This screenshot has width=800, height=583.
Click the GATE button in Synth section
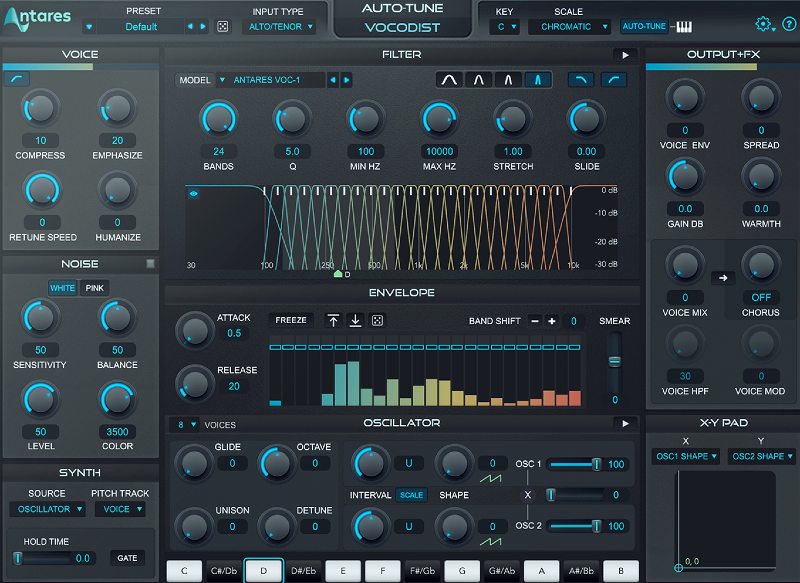(127, 558)
